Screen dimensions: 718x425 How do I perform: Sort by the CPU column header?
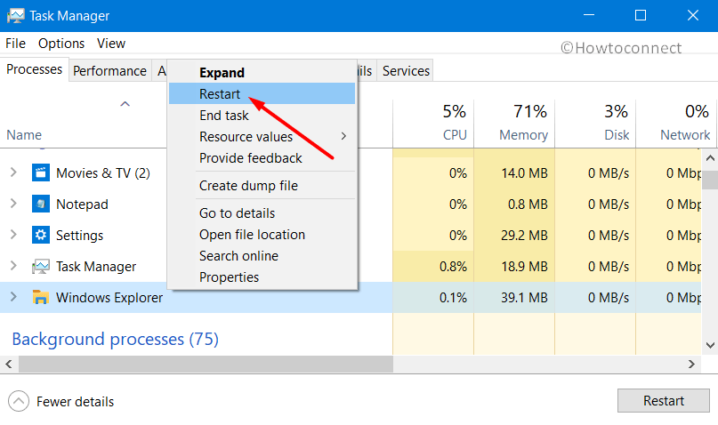click(433, 124)
